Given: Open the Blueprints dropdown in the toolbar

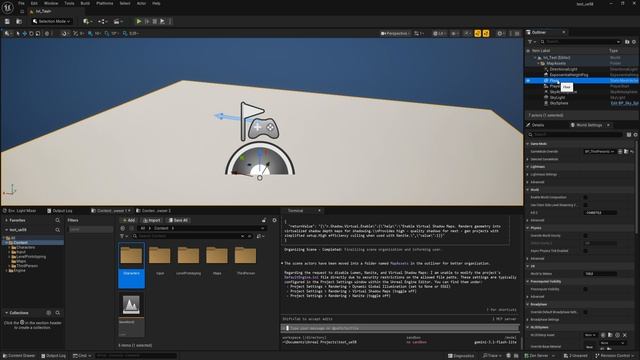Looking at the screenshot, I should [x=103, y=21].
